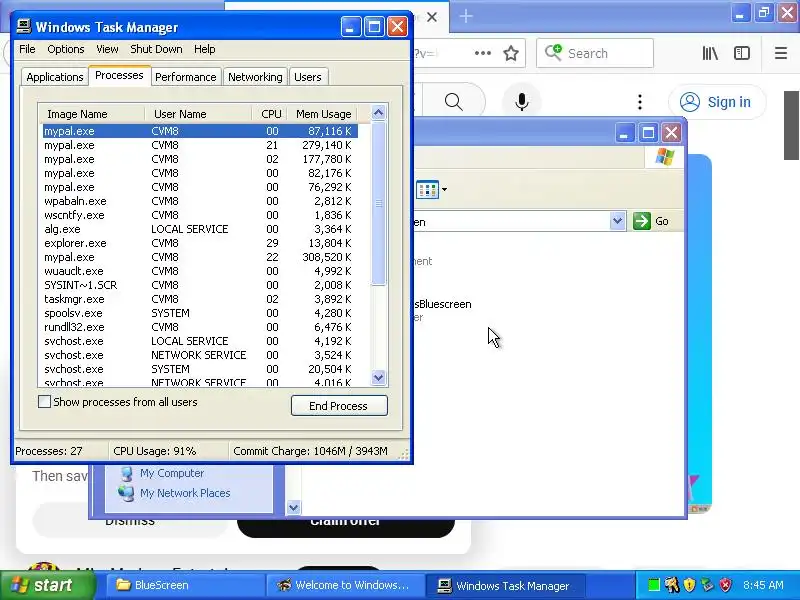Open the Windows Start menu

tap(47, 585)
